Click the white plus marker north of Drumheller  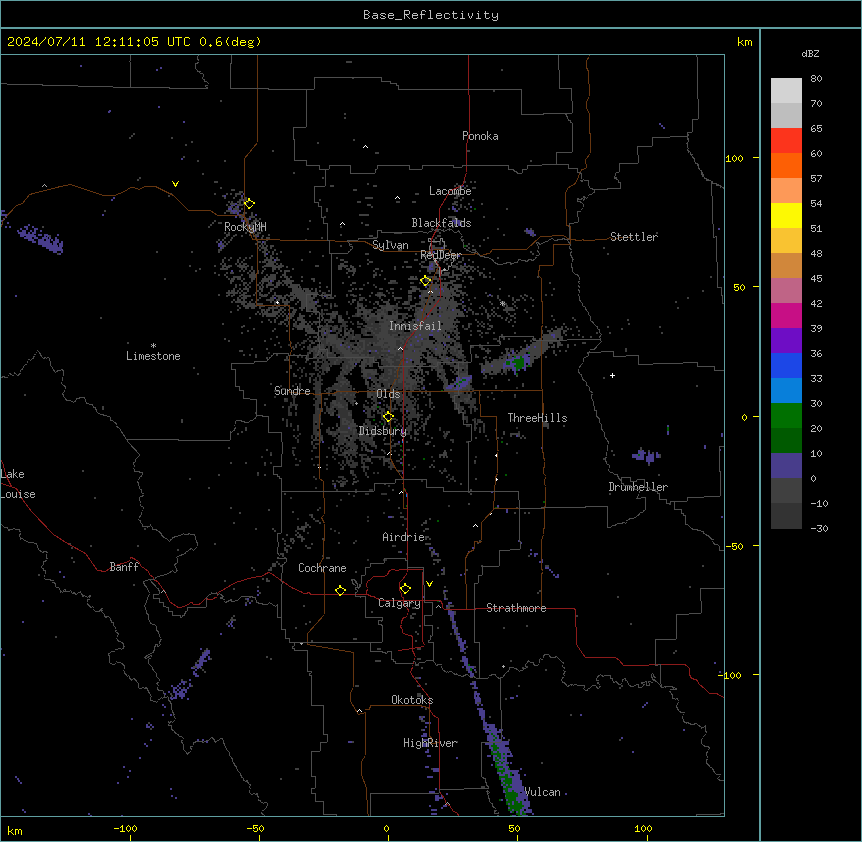coord(612,375)
